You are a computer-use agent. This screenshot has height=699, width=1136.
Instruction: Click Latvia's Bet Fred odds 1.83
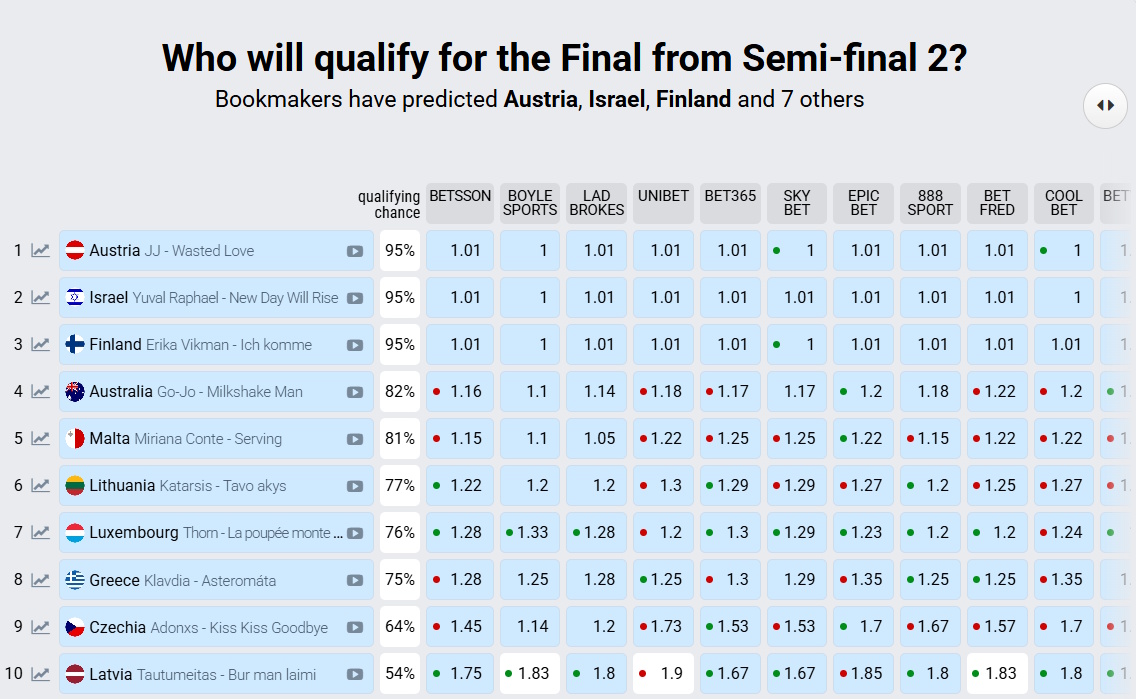[x=997, y=674]
